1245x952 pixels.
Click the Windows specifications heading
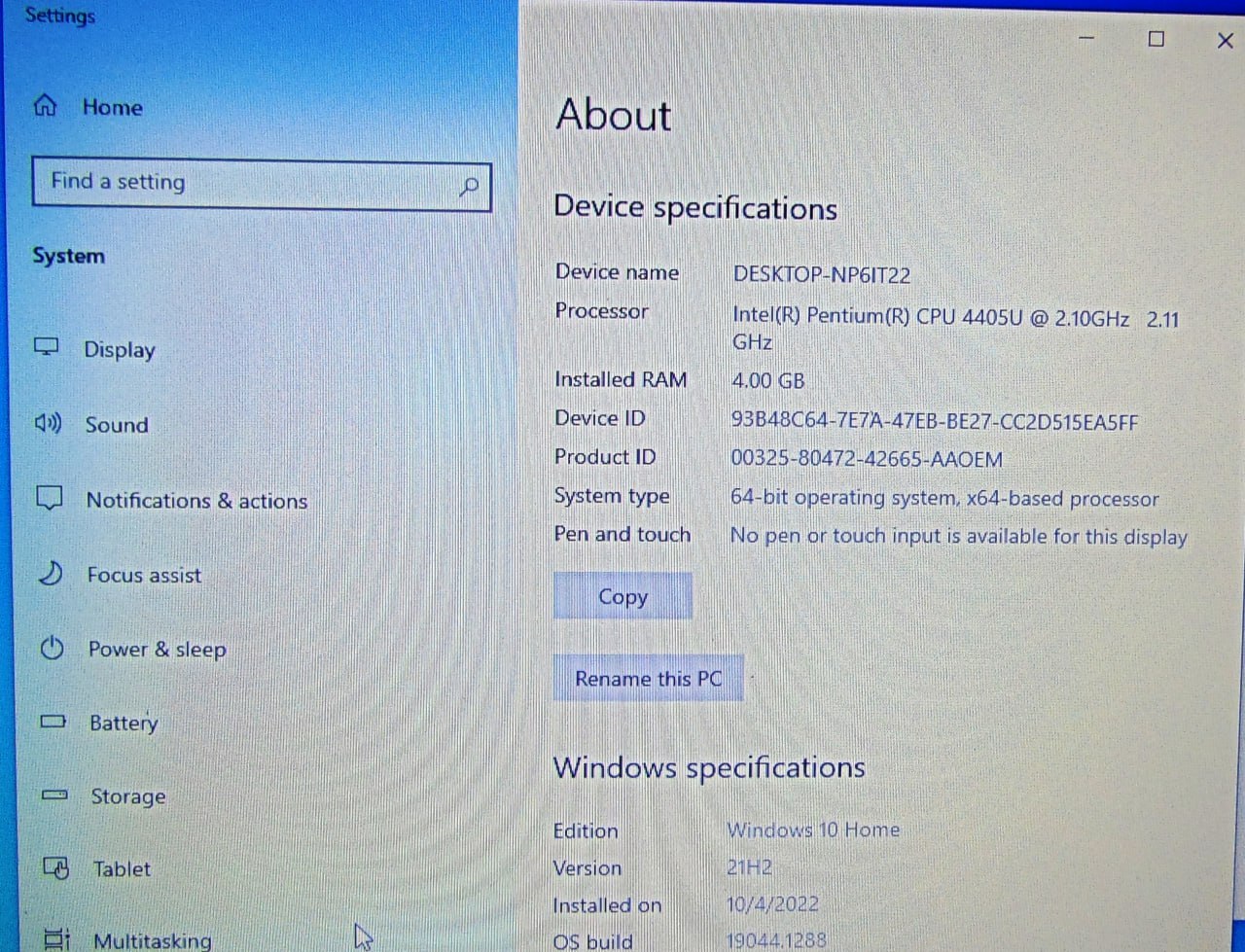coord(709,767)
